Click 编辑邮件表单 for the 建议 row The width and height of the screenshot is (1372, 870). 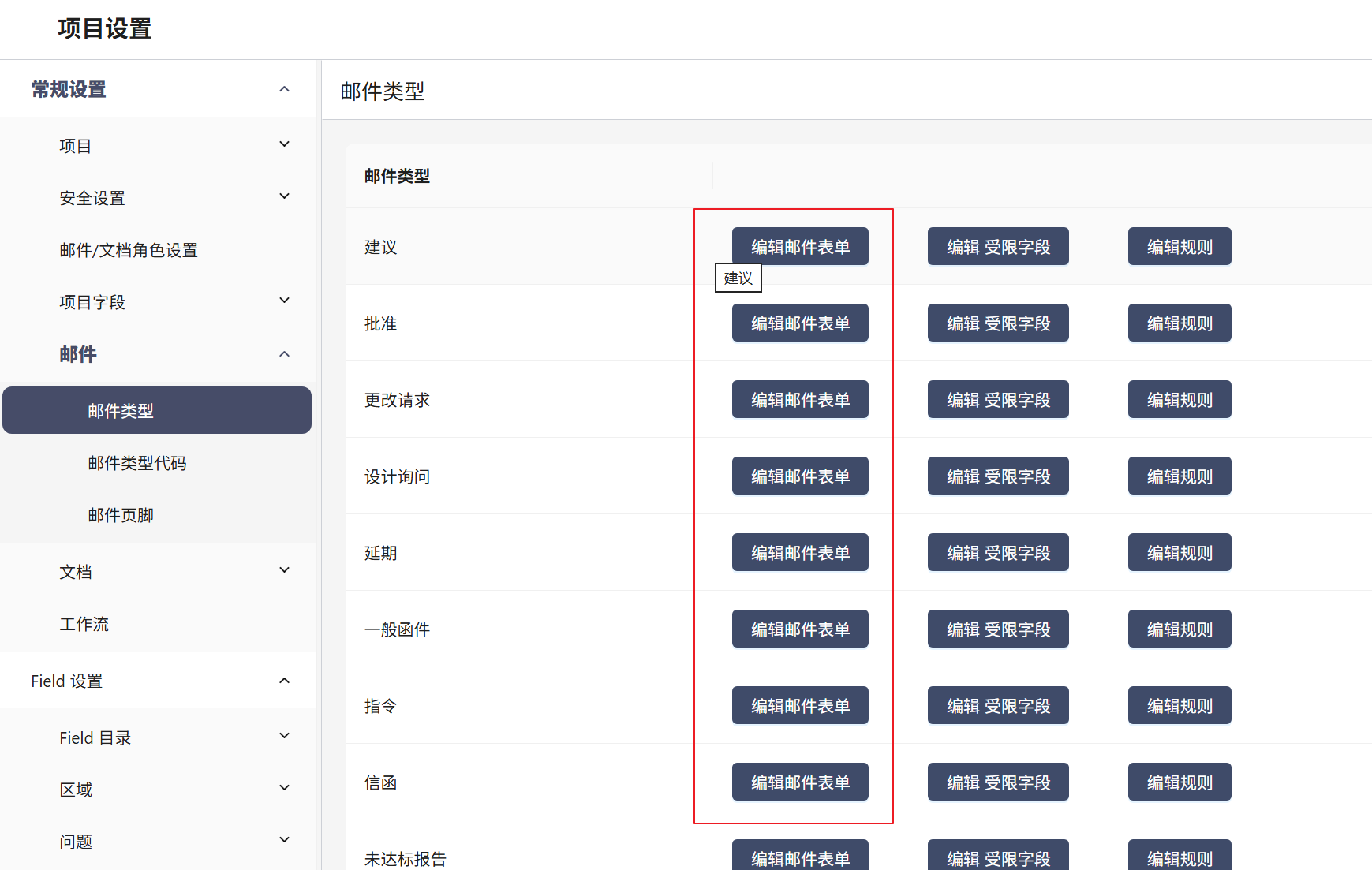[x=800, y=247]
